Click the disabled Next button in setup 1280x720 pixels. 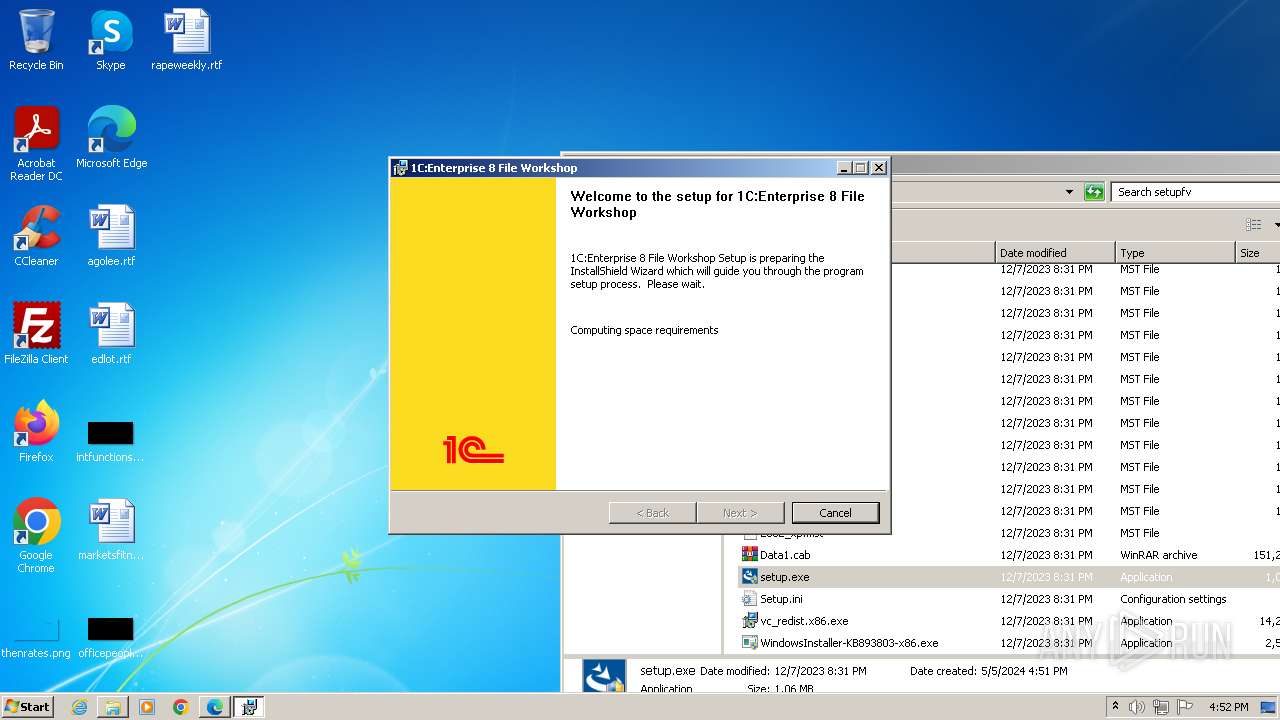tap(740, 513)
